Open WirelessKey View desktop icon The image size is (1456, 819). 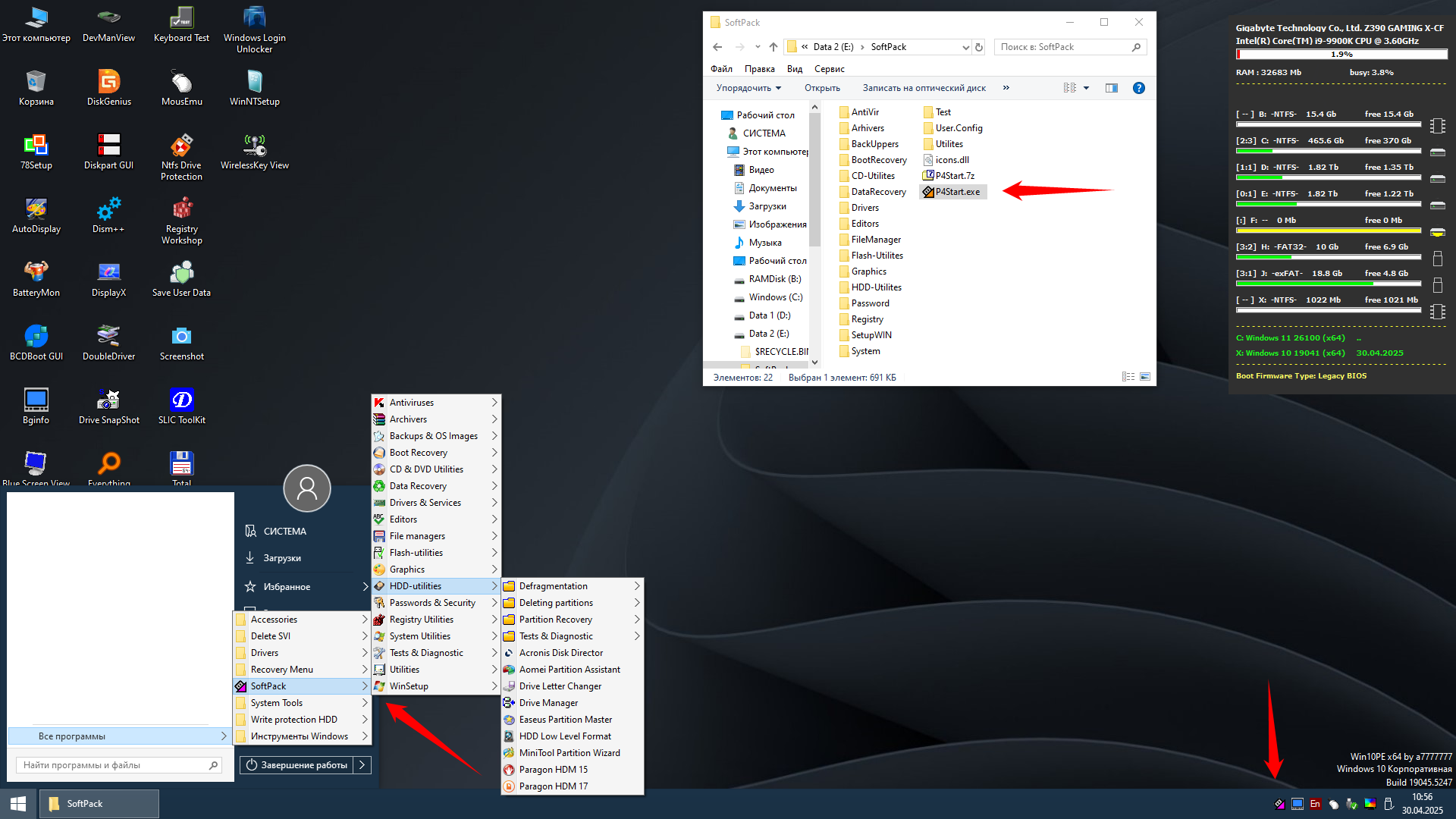(x=254, y=152)
